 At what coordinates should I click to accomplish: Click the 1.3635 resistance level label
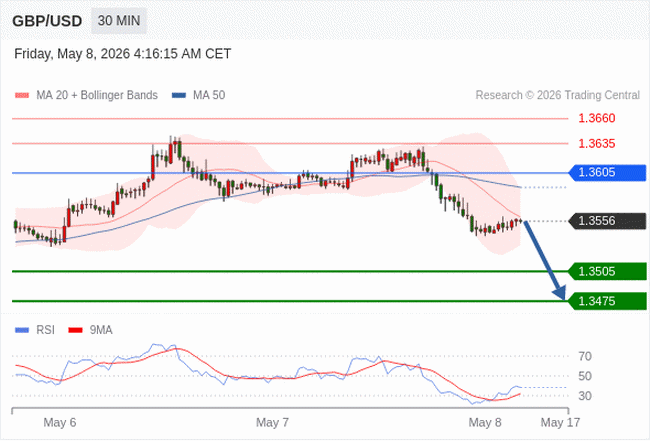pyautogui.click(x=597, y=143)
